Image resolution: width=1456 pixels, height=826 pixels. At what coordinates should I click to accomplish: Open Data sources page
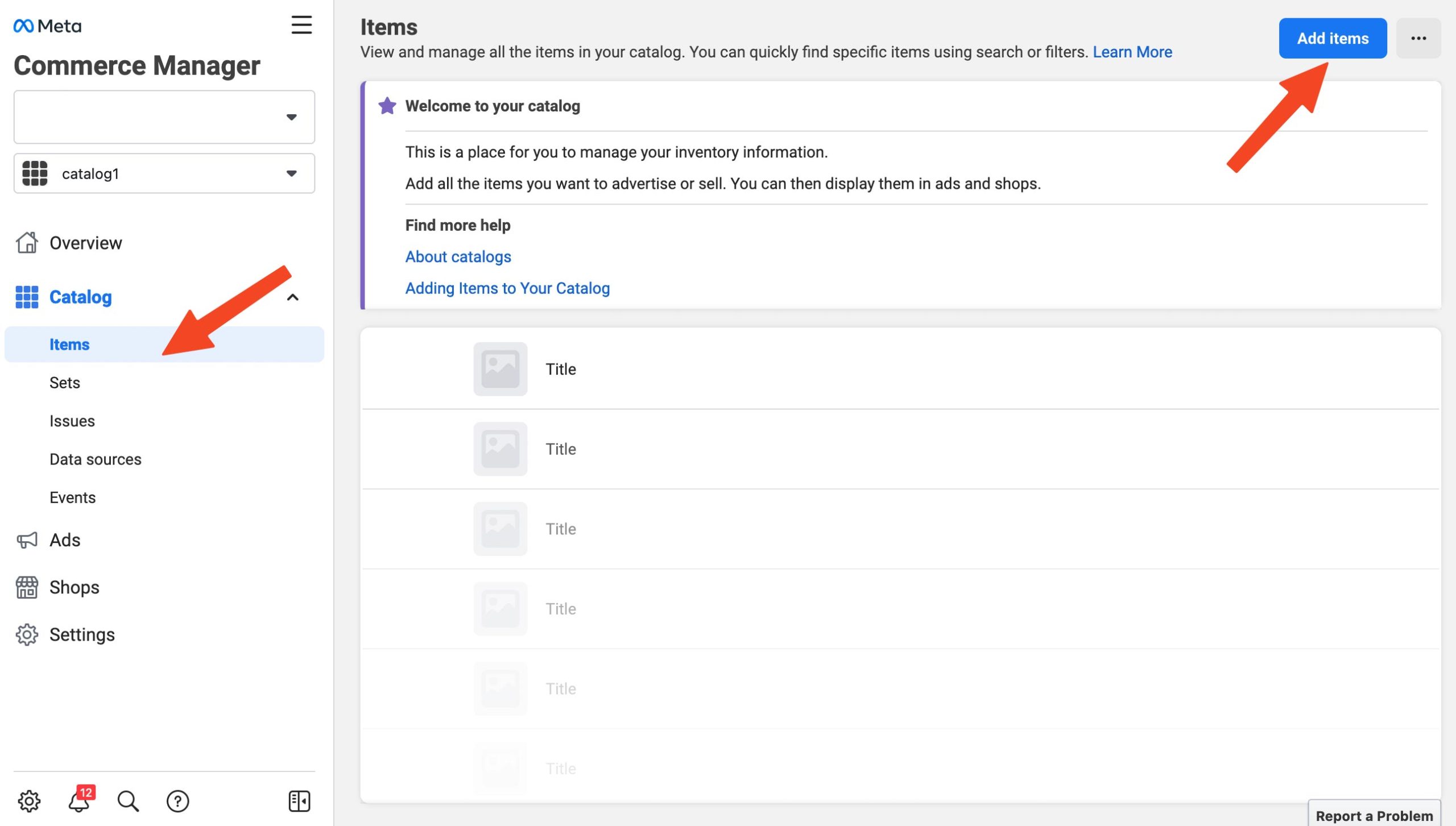tap(96, 459)
